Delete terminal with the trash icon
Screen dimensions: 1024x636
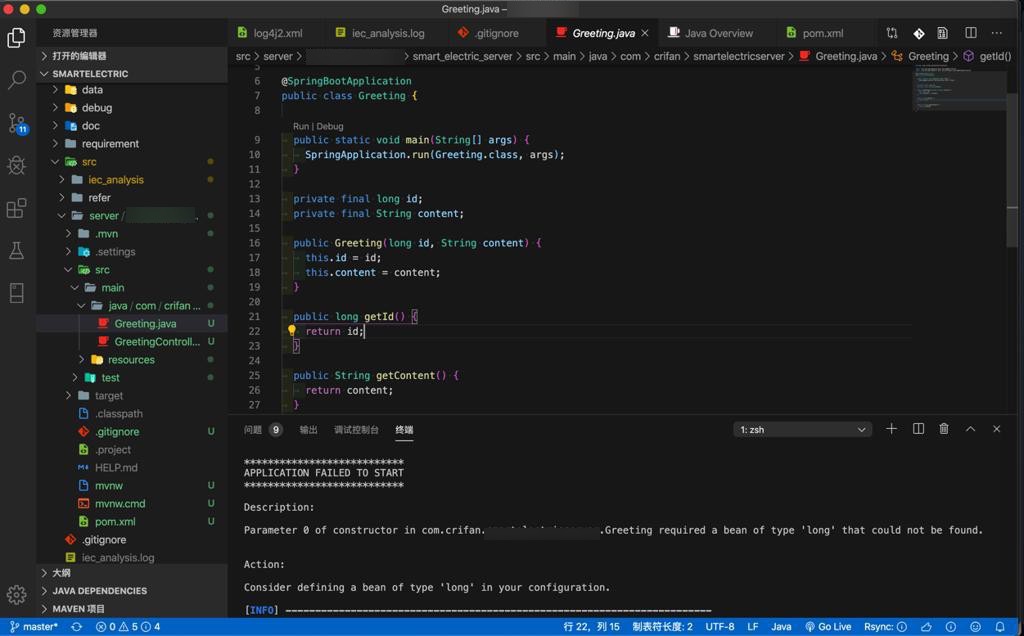click(944, 429)
